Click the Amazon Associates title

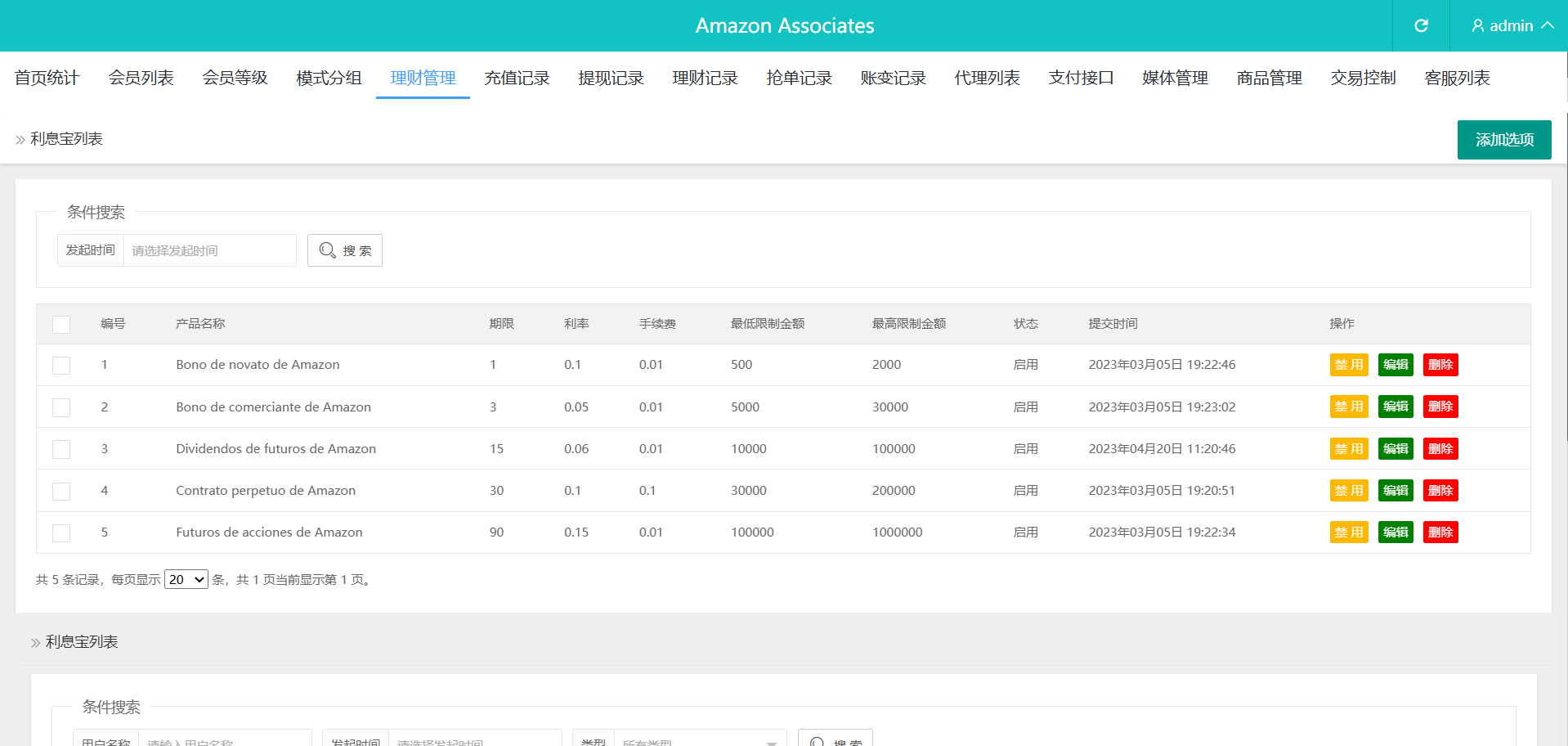click(785, 26)
